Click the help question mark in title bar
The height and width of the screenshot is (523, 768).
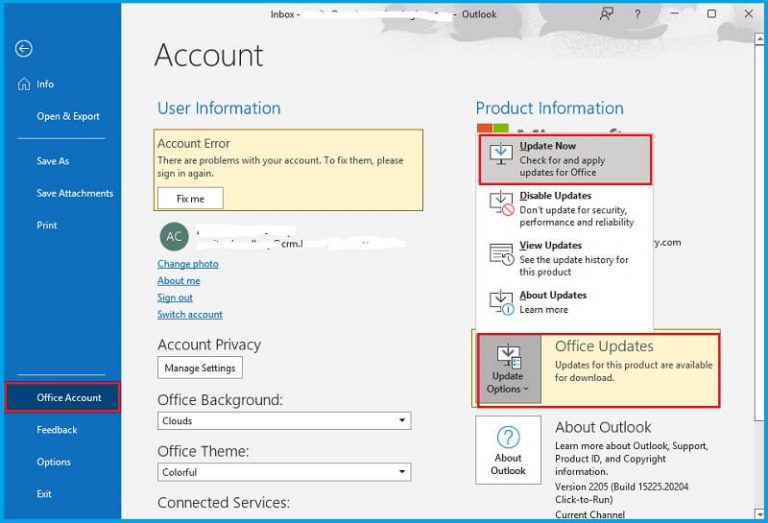(x=637, y=14)
